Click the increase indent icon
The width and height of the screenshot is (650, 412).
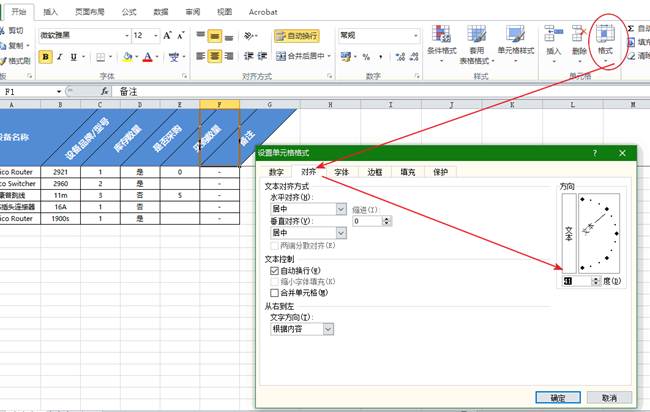click(x=262, y=56)
